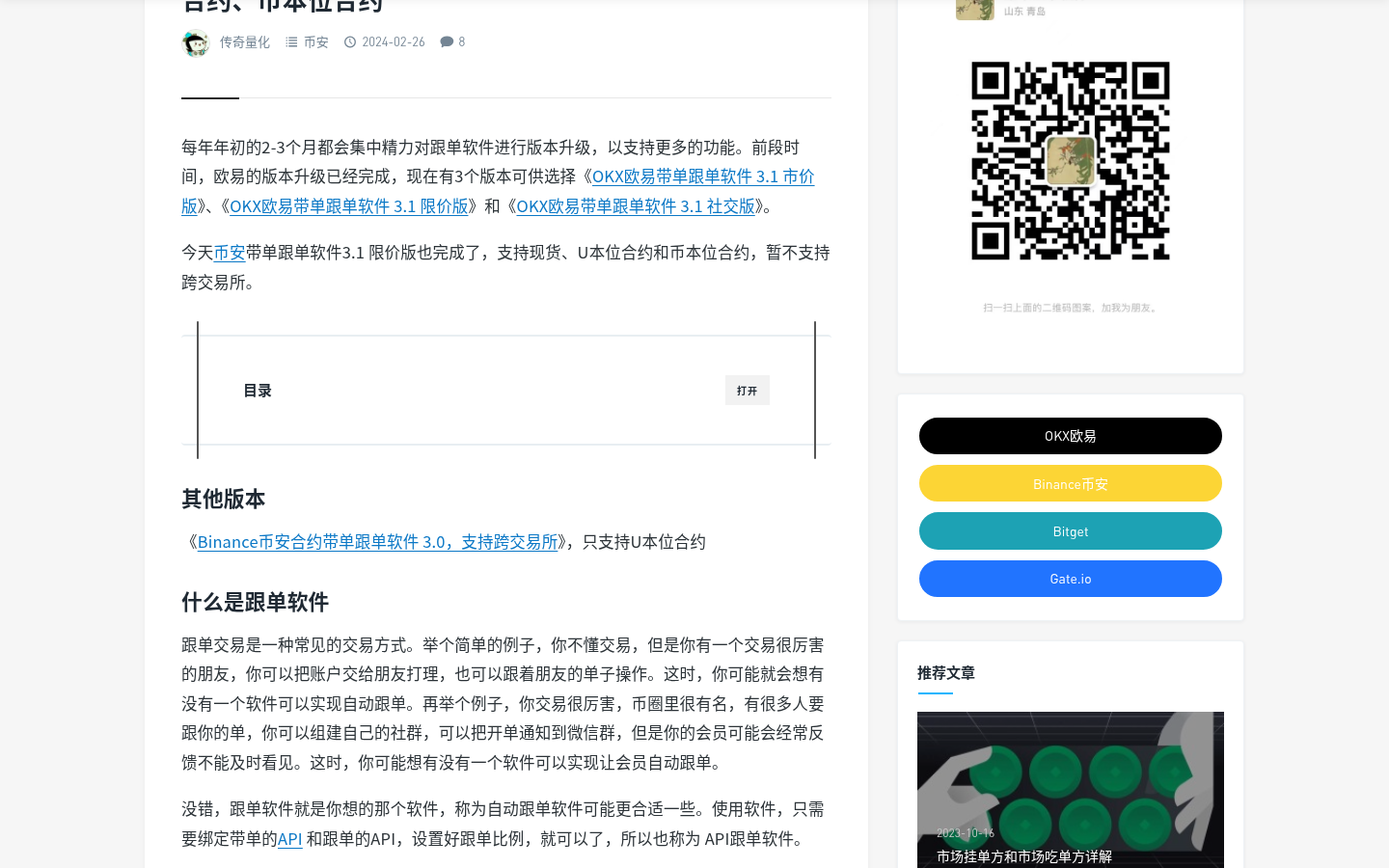This screenshot has width=1389, height=868.
Task: Expand the table of contents with 打开
Action: (748, 391)
